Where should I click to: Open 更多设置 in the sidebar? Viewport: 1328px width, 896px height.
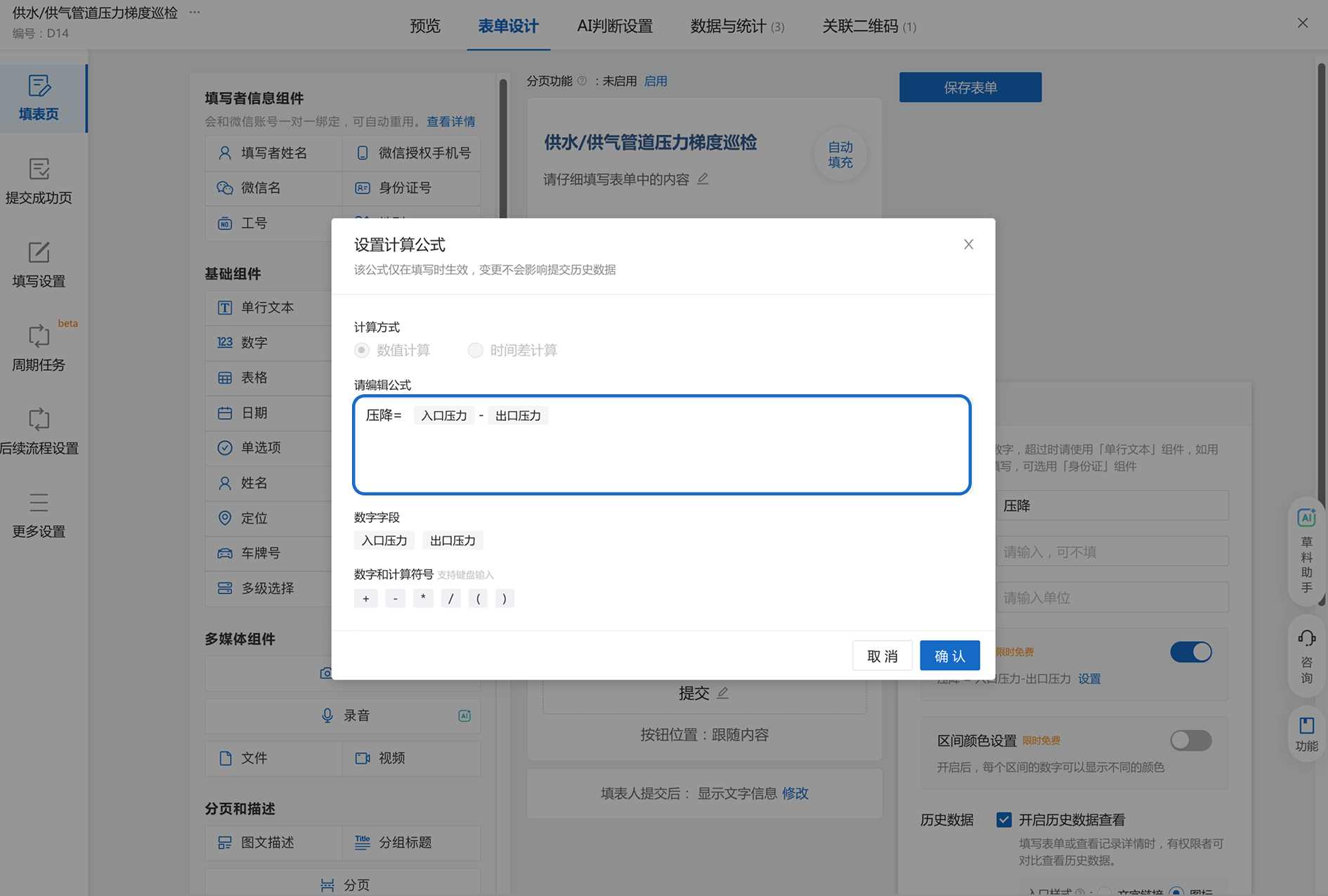click(x=39, y=515)
